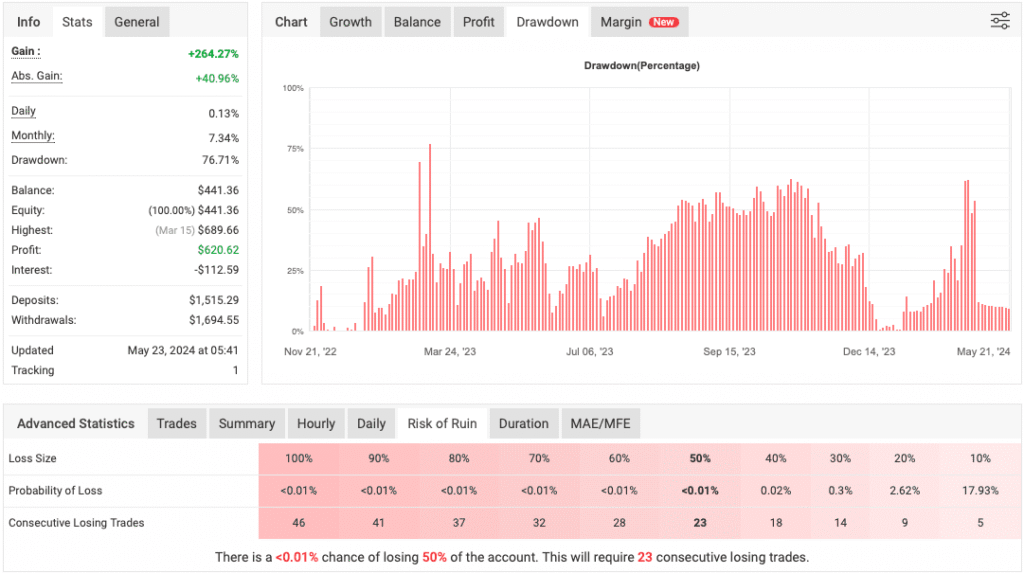Switch chart to Growth tab
Image resolution: width=1024 pixels, height=574 pixels.
point(350,22)
